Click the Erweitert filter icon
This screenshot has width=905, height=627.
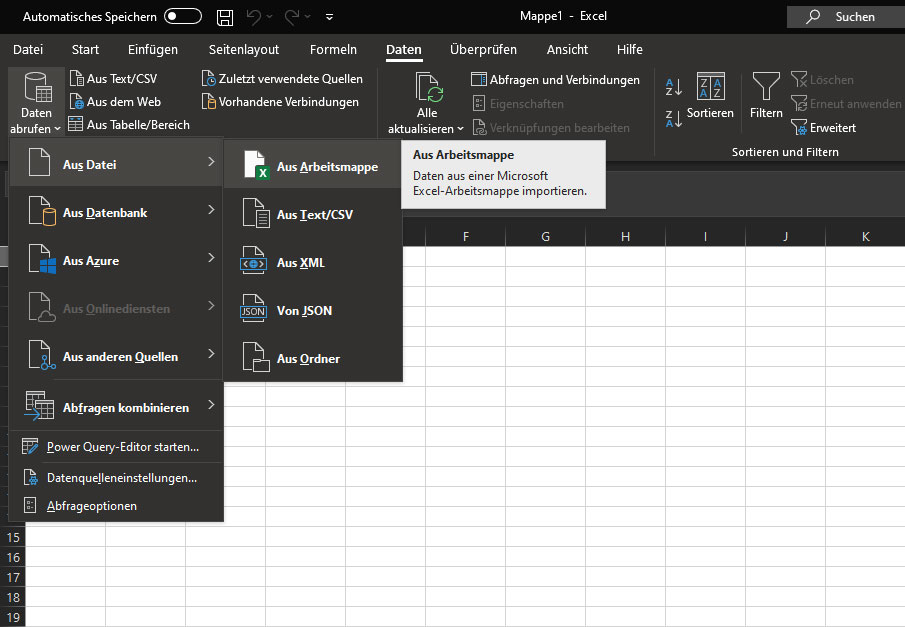pyautogui.click(x=799, y=128)
